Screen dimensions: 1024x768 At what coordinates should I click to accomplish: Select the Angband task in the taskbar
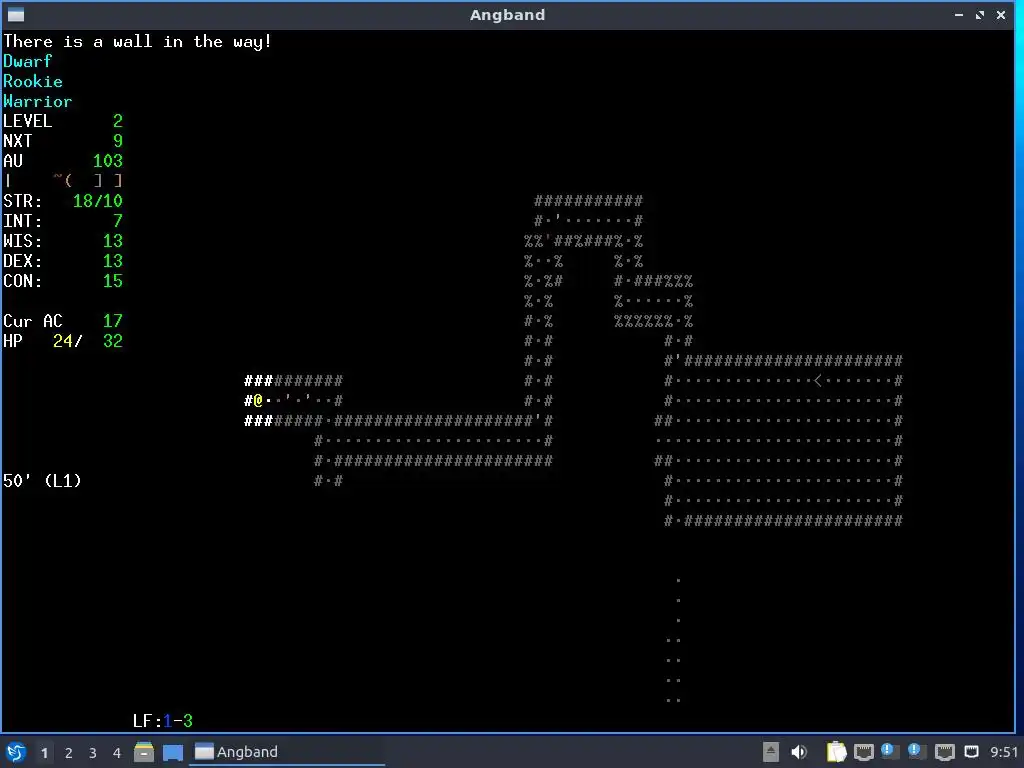tap(287, 752)
